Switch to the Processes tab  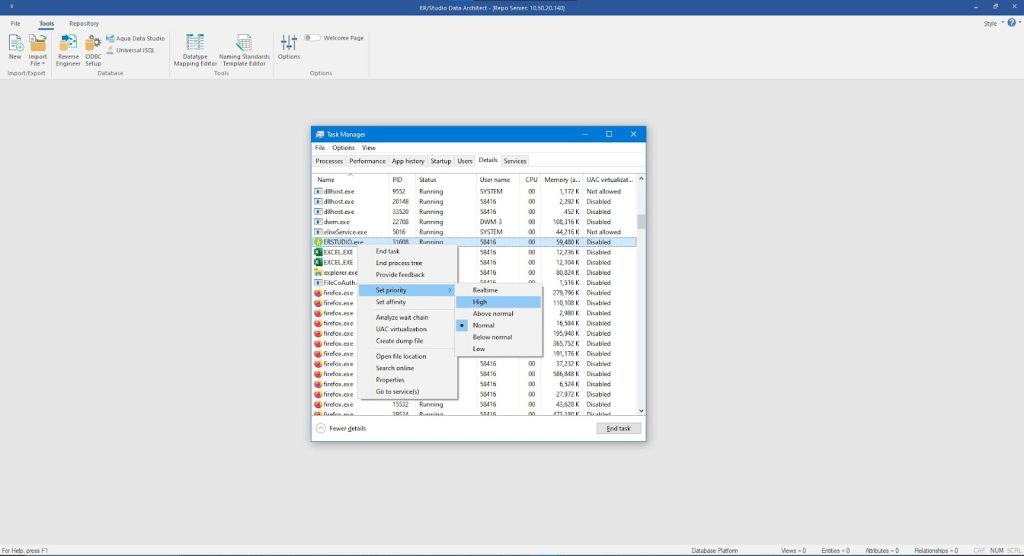(329, 161)
